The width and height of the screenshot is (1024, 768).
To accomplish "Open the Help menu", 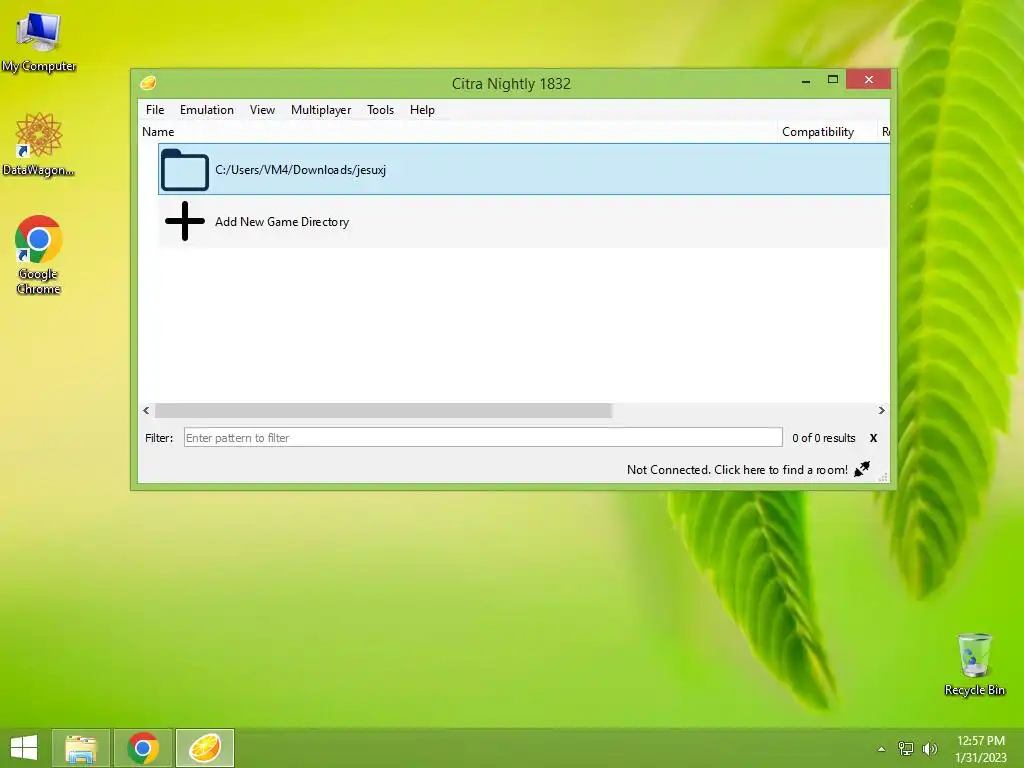I will (x=422, y=110).
